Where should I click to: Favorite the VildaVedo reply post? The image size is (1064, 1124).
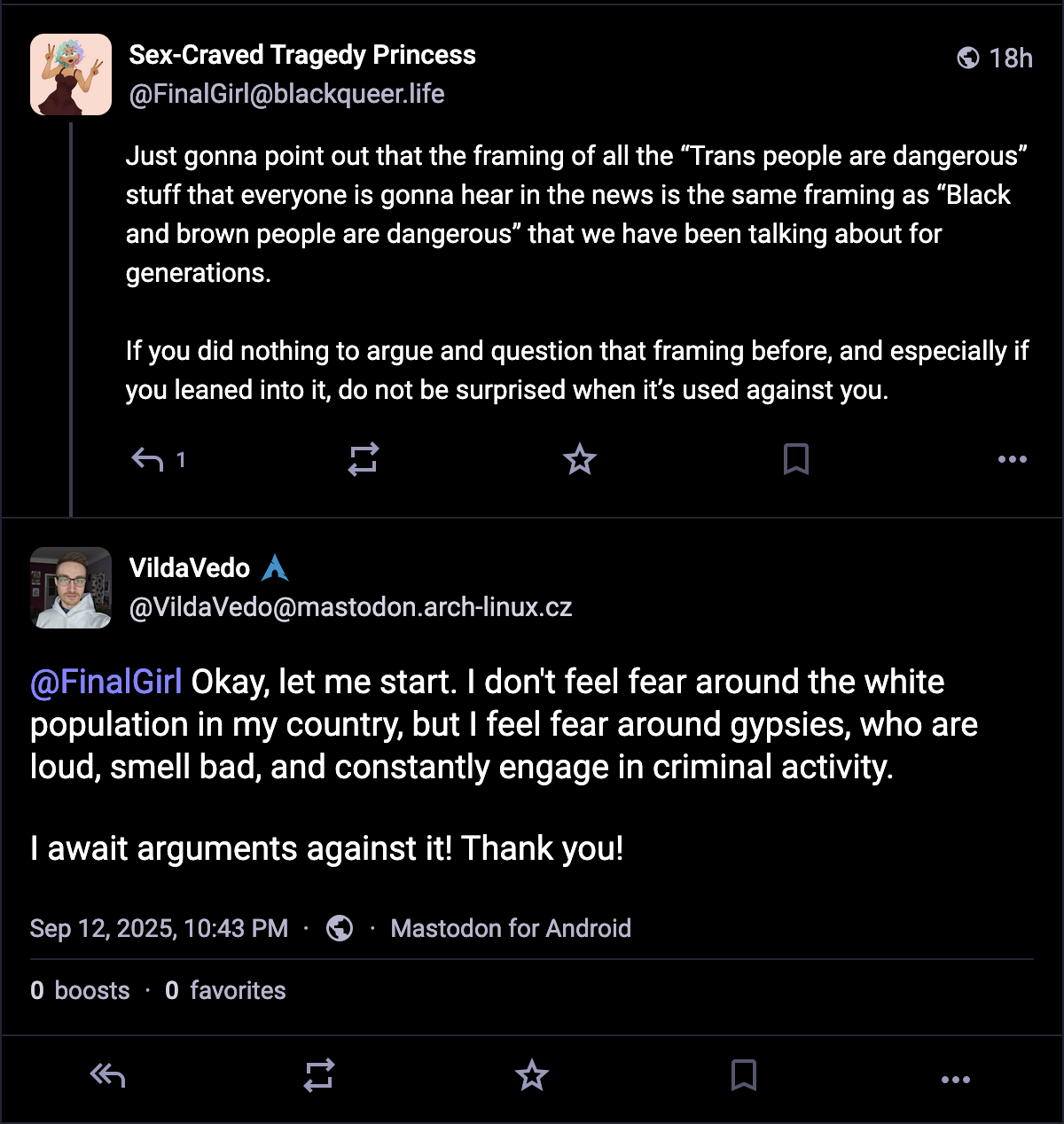(x=532, y=1076)
